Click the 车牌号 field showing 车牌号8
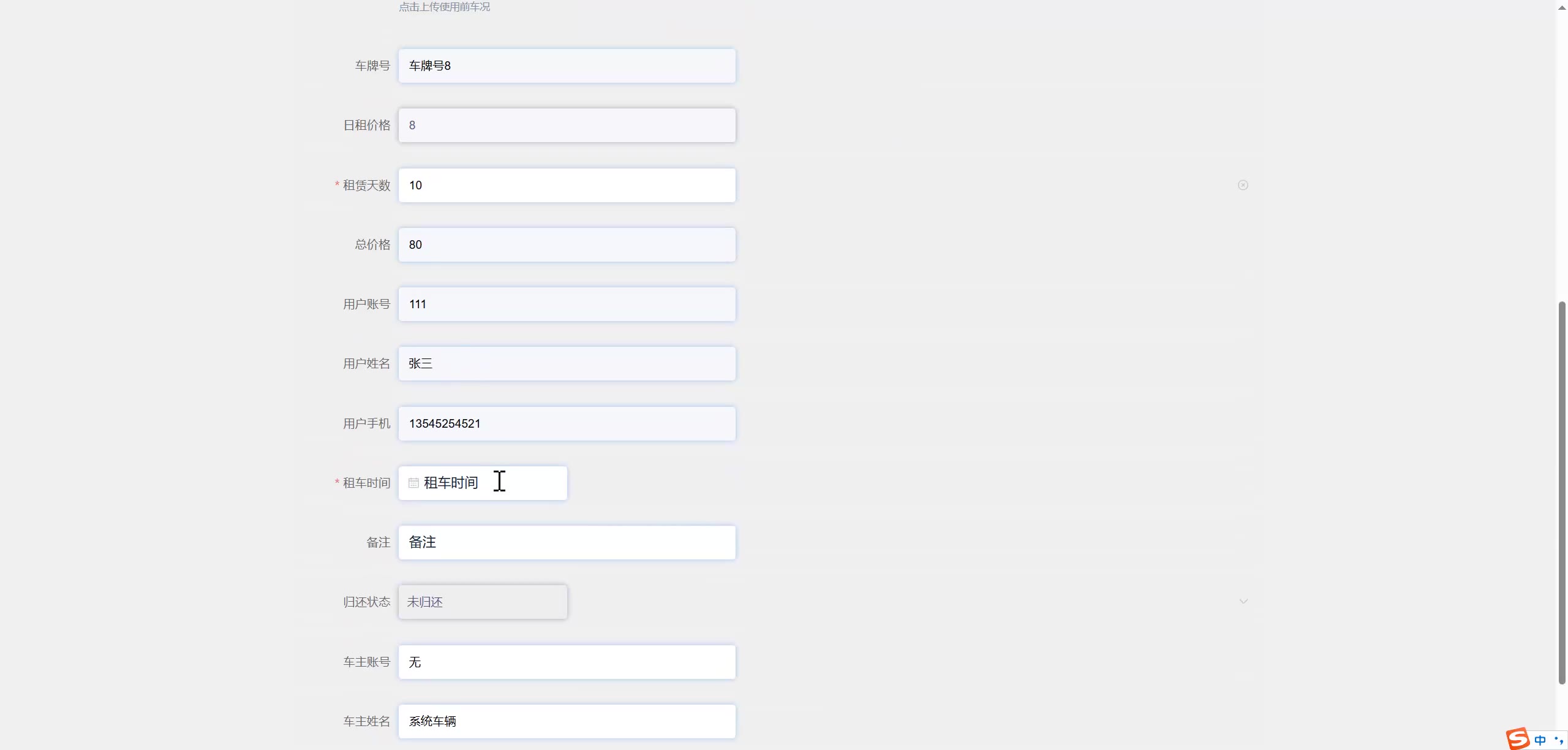This screenshot has width=1568, height=750. (567, 66)
